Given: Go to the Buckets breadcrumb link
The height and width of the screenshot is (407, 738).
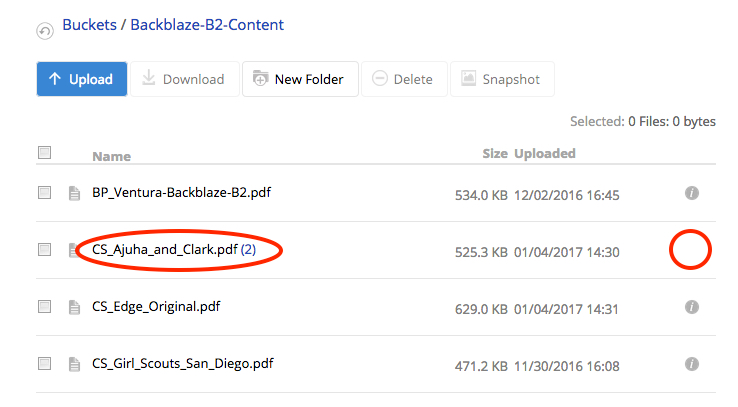Looking at the screenshot, I should (x=89, y=24).
